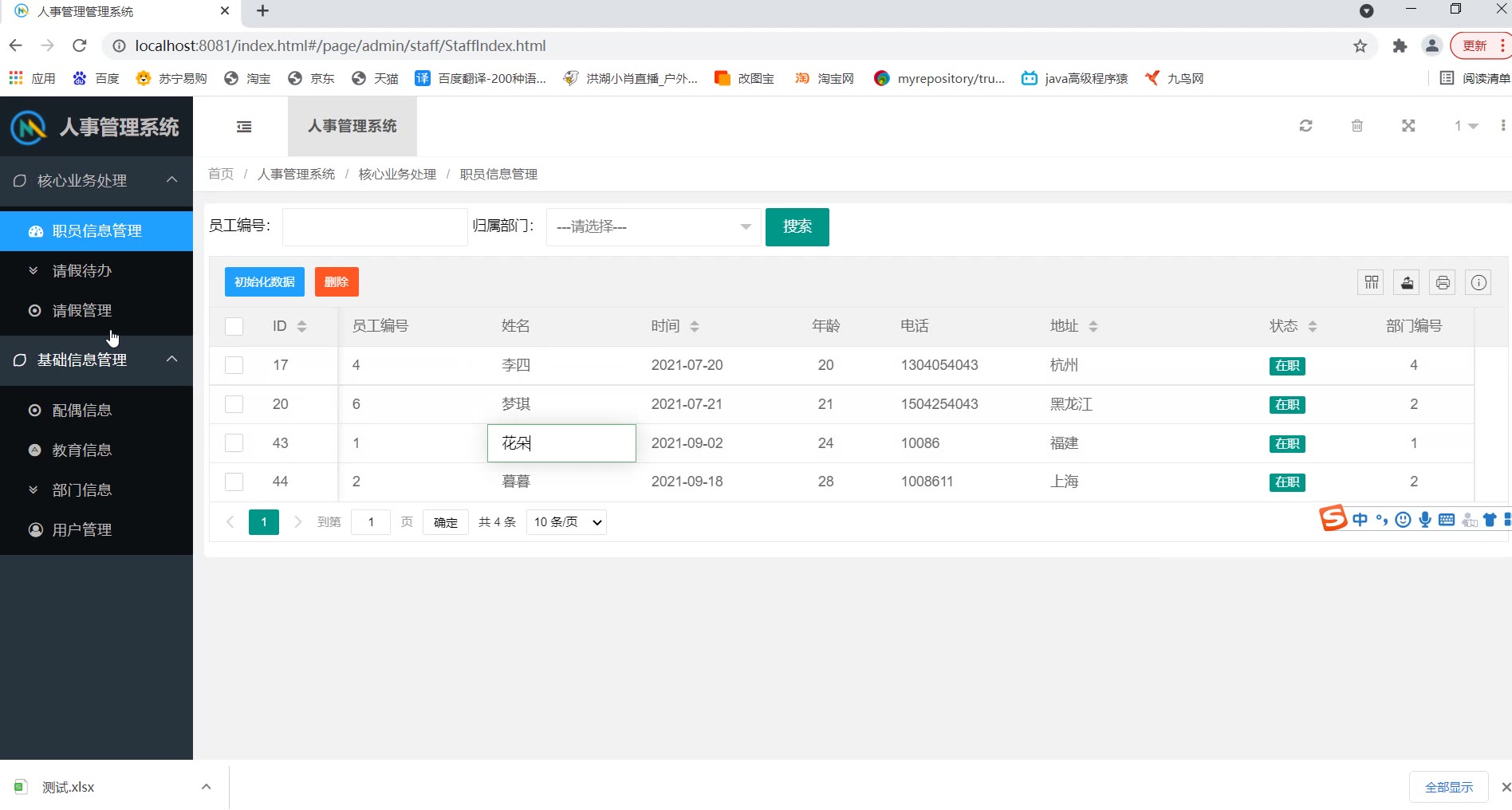Check the row with ID 17
The image size is (1512, 810).
pyautogui.click(x=234, y=365)
